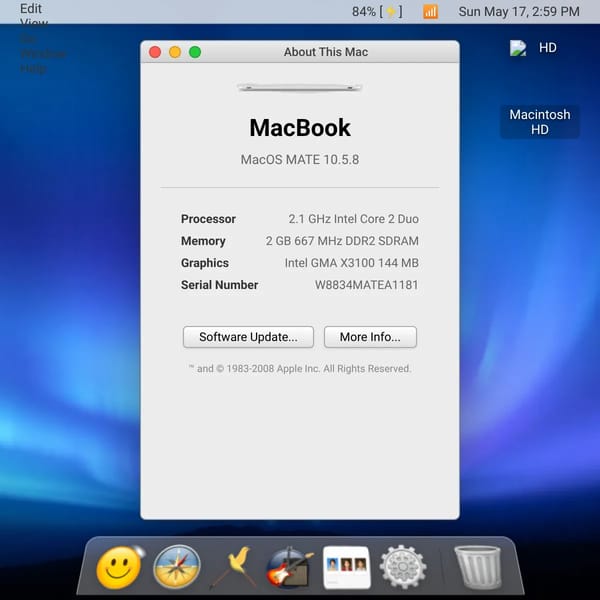The height and width of the screenshot is (600, 600).
Task: Click the 2.1 GHz Intel Core 2 Duo value
Action: pos(354,219)
